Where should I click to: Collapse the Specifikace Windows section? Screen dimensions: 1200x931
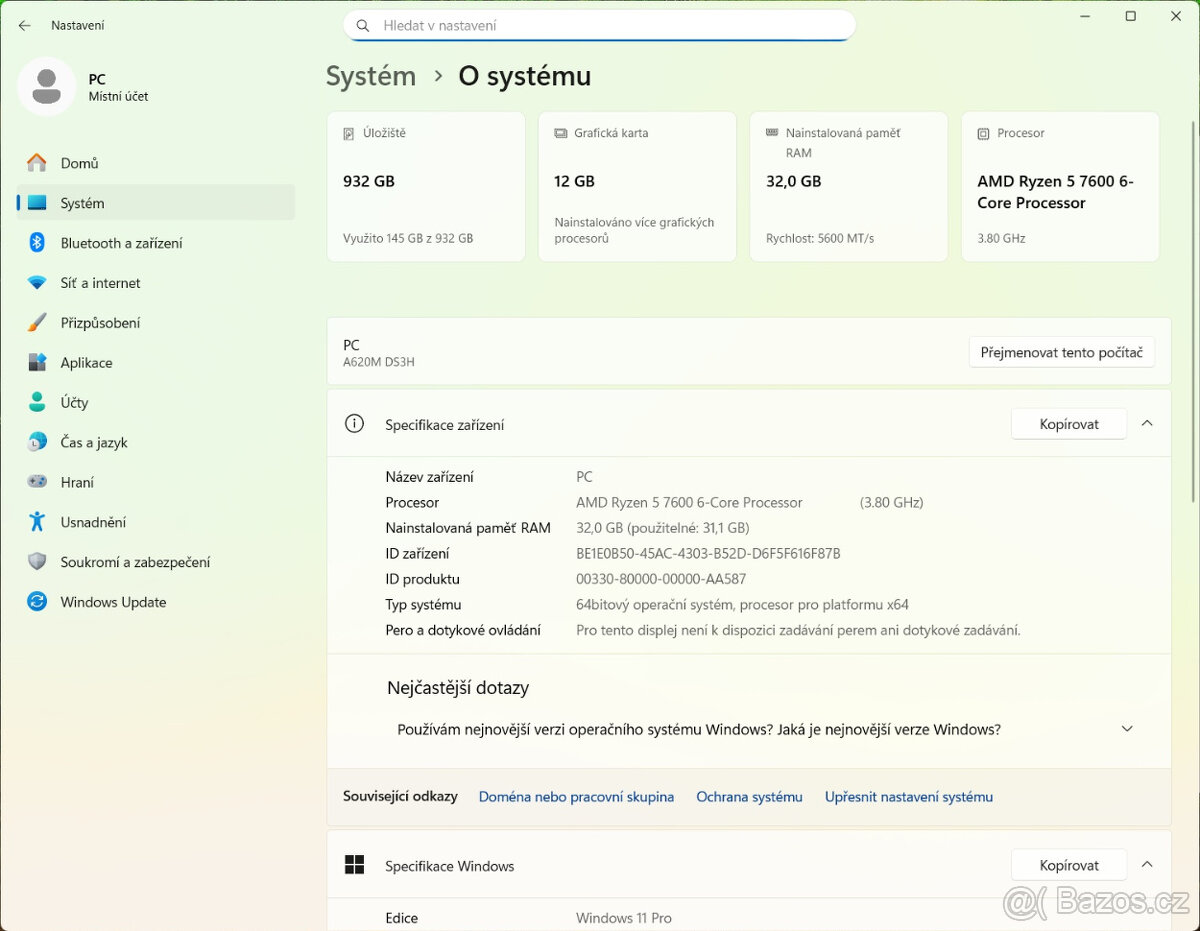pyautogui.click(x=1147, y=865)
